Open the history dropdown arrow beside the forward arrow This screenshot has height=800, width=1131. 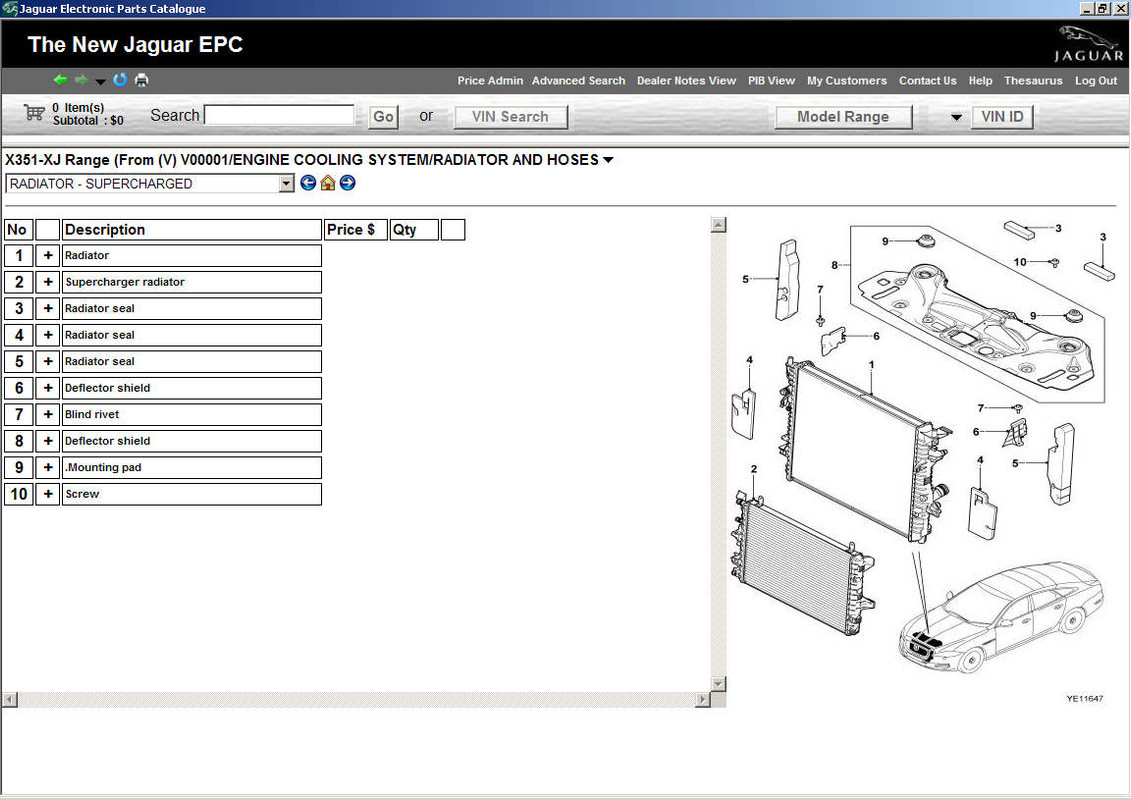click(100, 82)
